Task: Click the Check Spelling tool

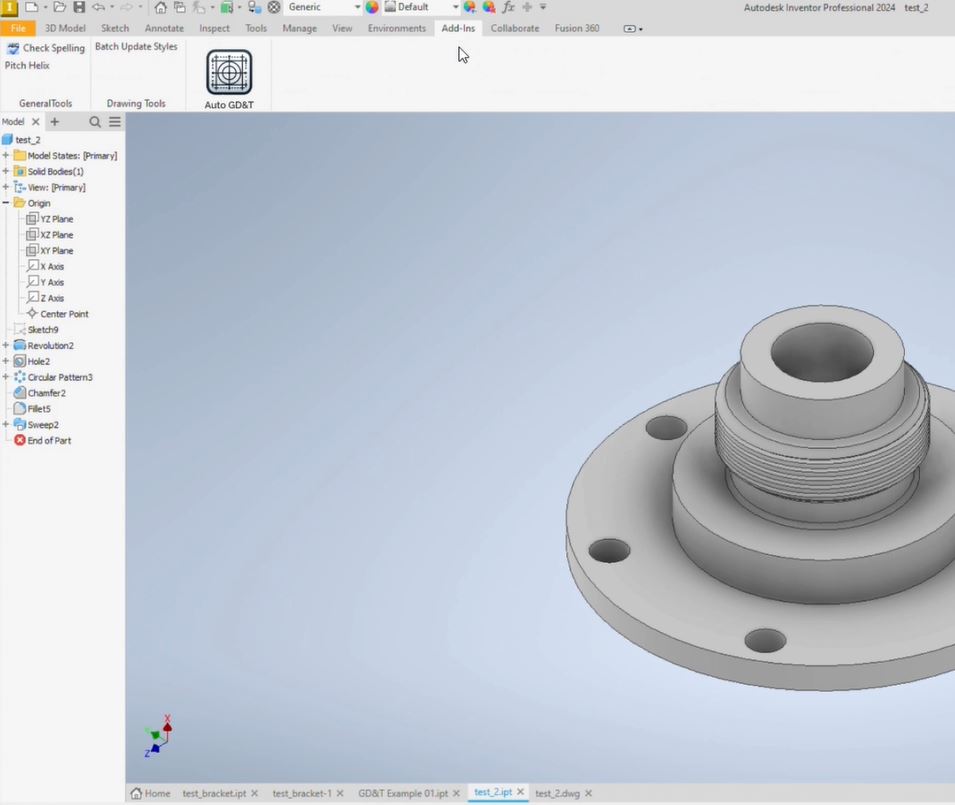Action: tap(46, 48)
